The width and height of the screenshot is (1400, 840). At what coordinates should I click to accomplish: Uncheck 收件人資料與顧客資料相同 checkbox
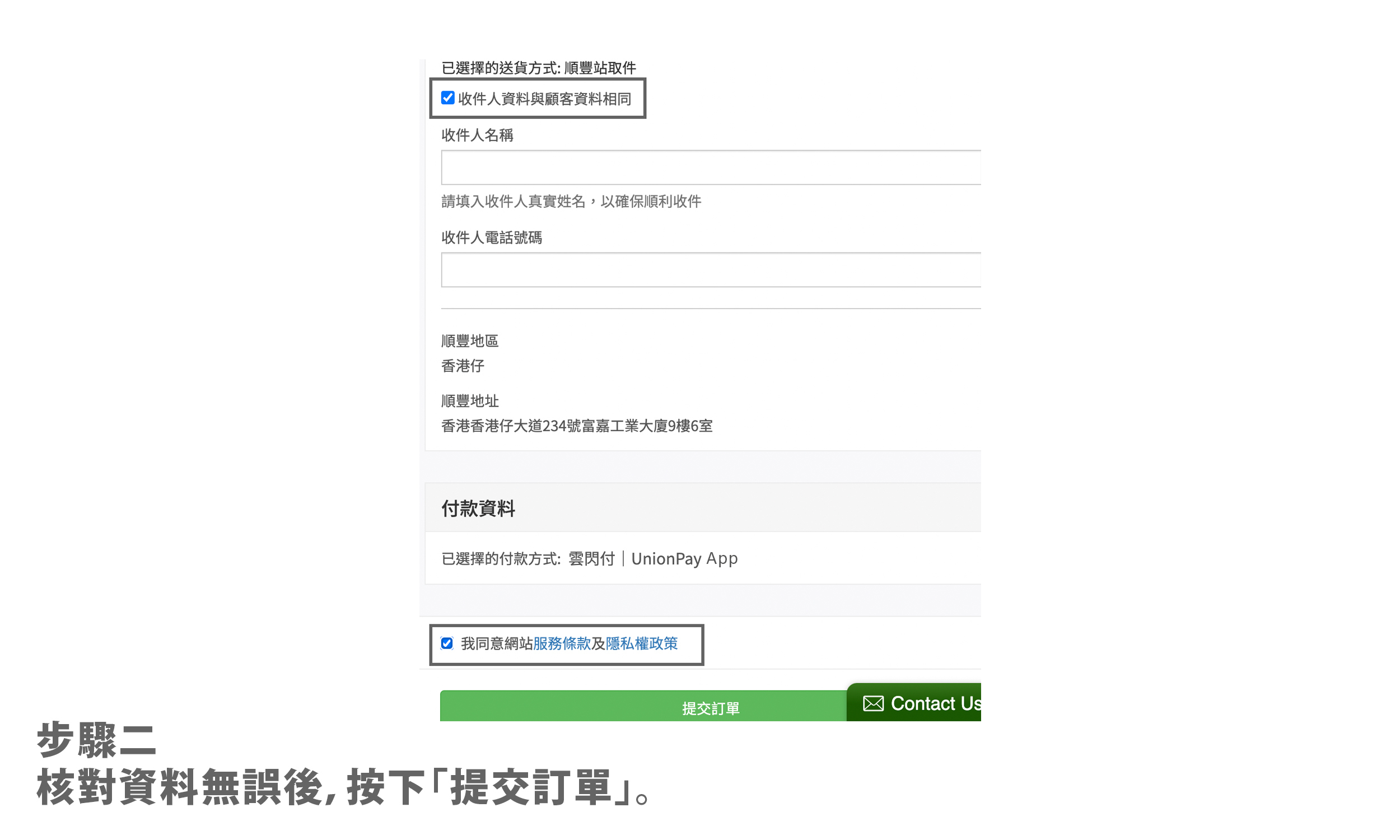[x=447, y=98]
